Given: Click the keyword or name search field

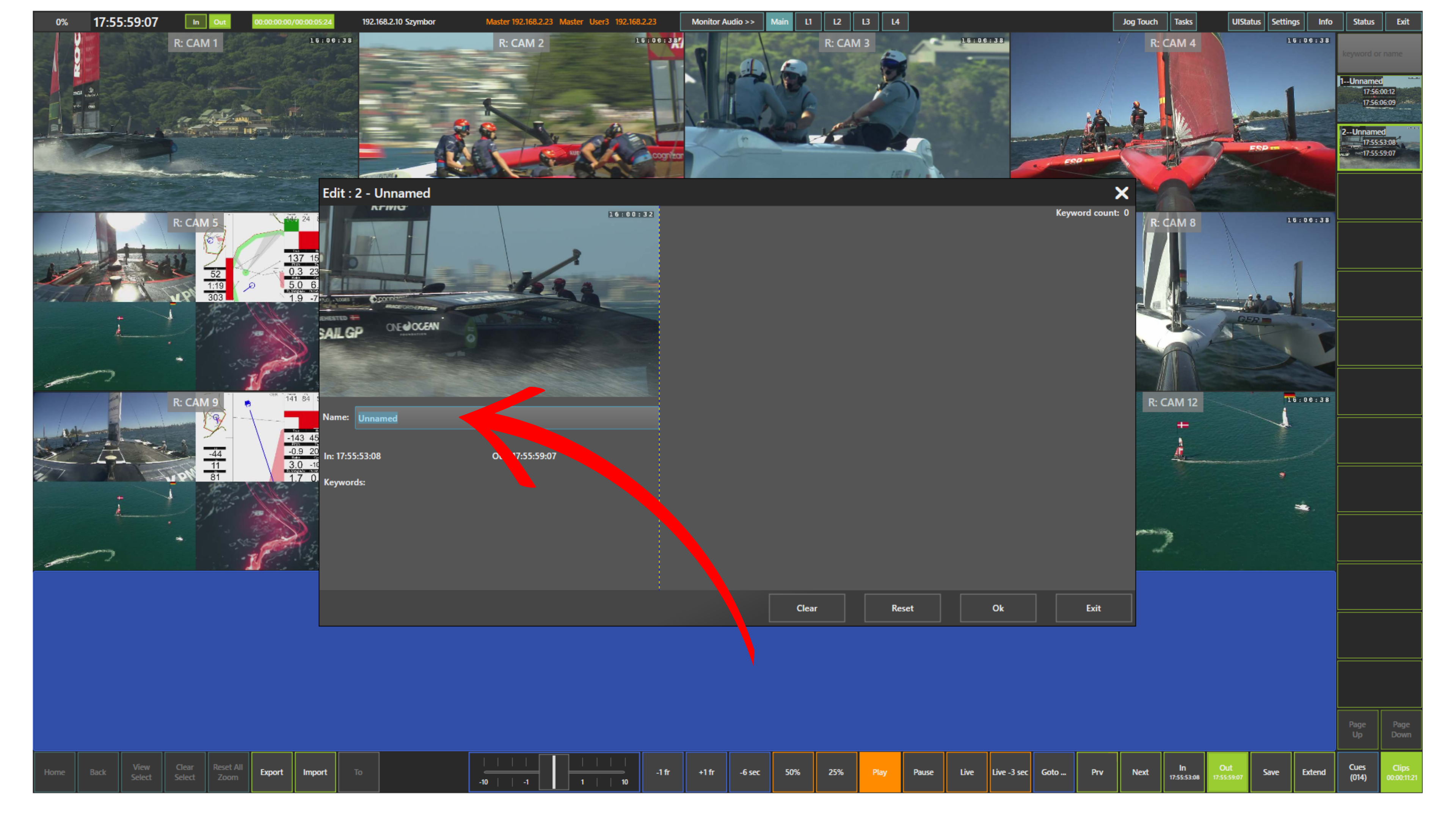Looking at the screenshot, I should click(x=1379, y=53).
